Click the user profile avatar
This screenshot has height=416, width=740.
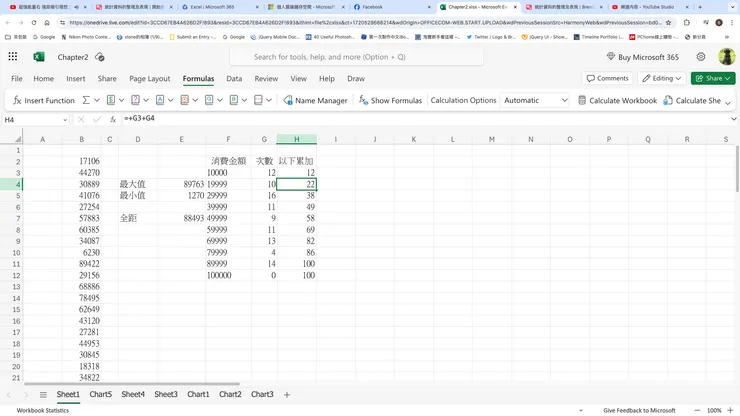click(x=726, y=57)
